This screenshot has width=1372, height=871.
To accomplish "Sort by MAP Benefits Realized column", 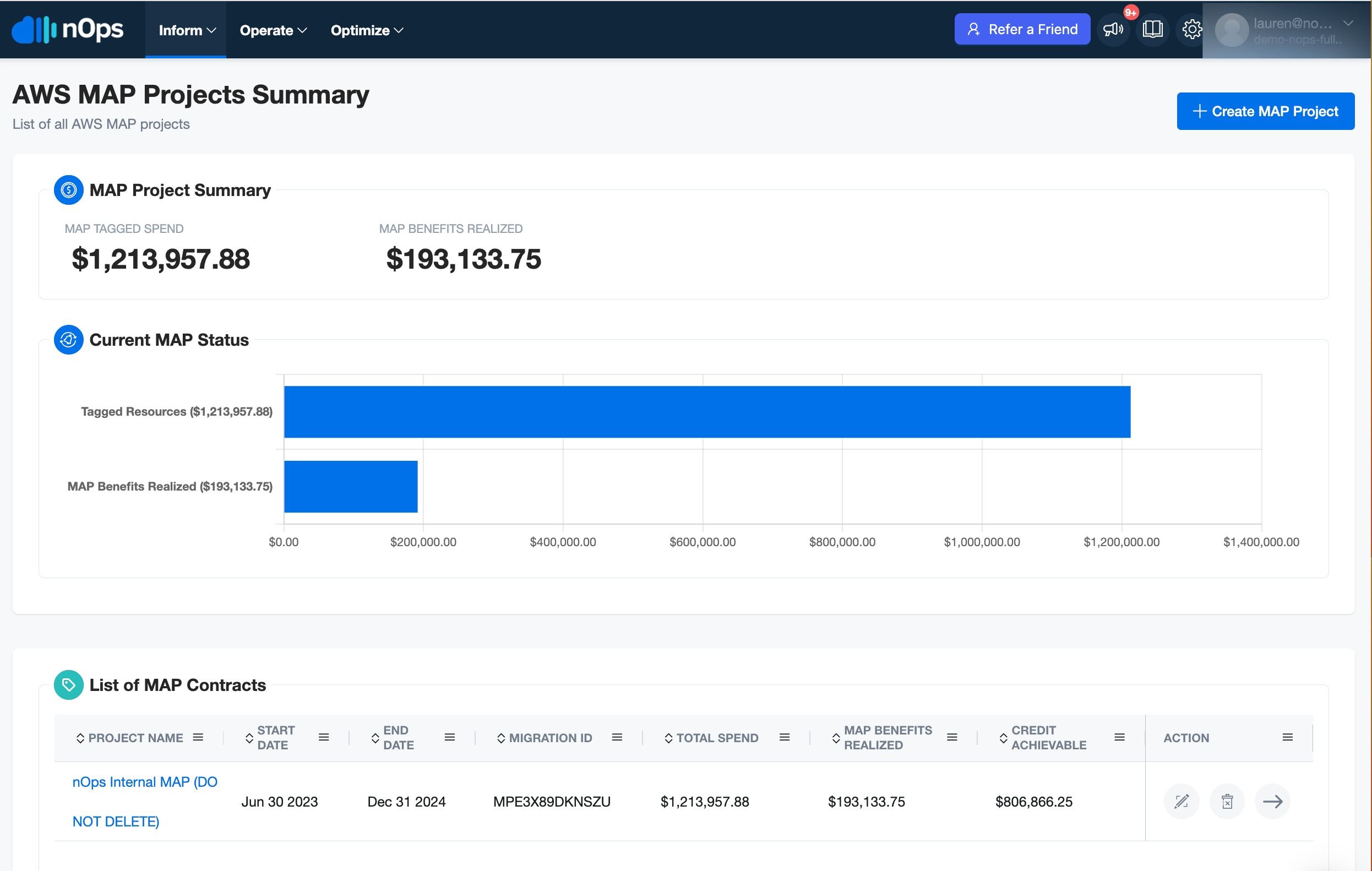I will [x=881, y=738].
